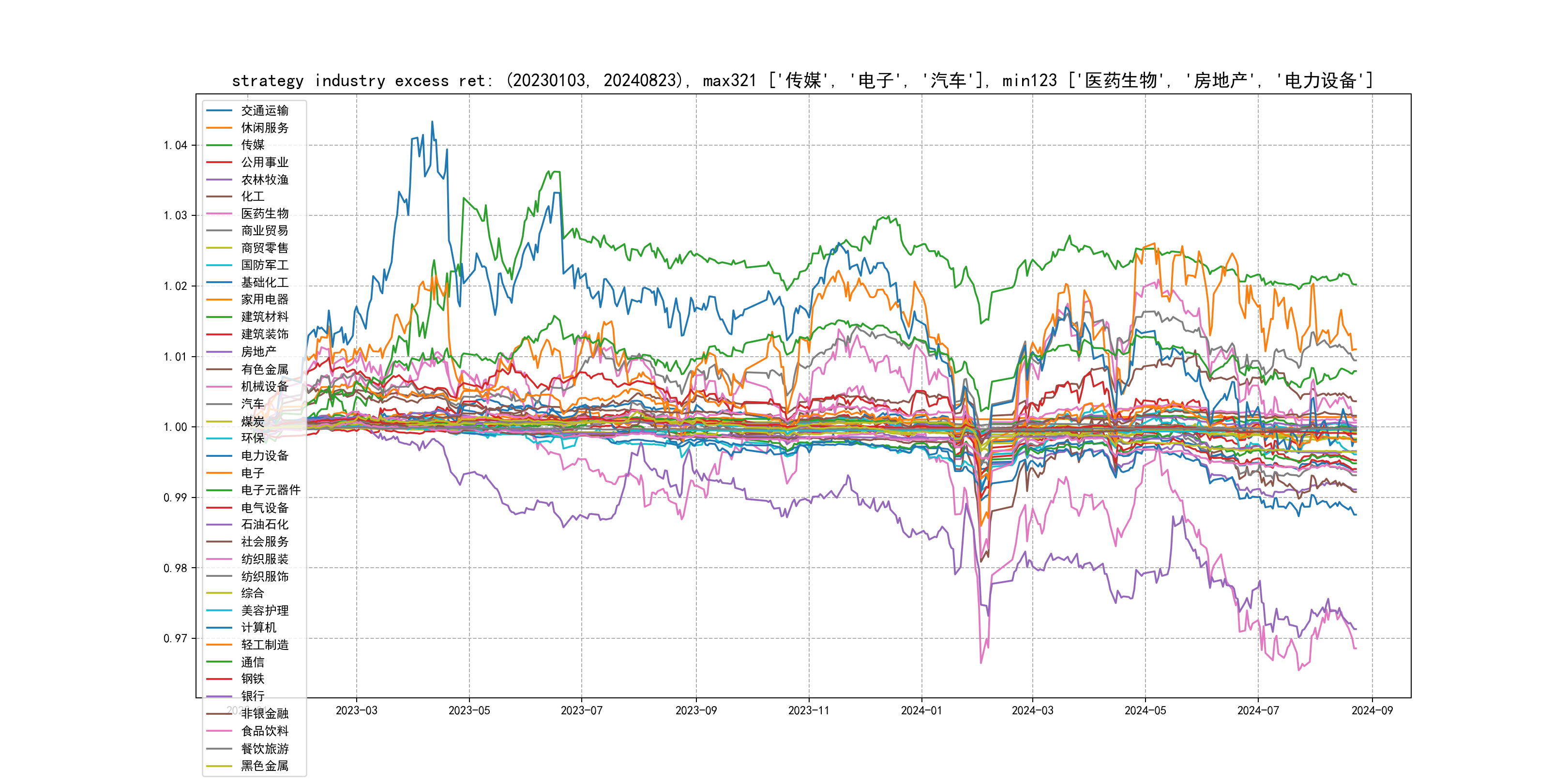This screenshot has width=1568, height=784.
Task: Click the orange line swatch beside 电子
Action: tap(219, 473)
